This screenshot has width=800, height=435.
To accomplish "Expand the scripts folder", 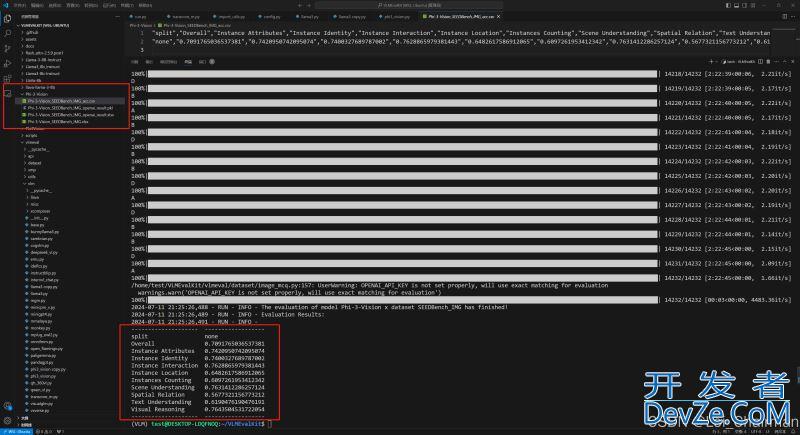I will coord(32,136).
